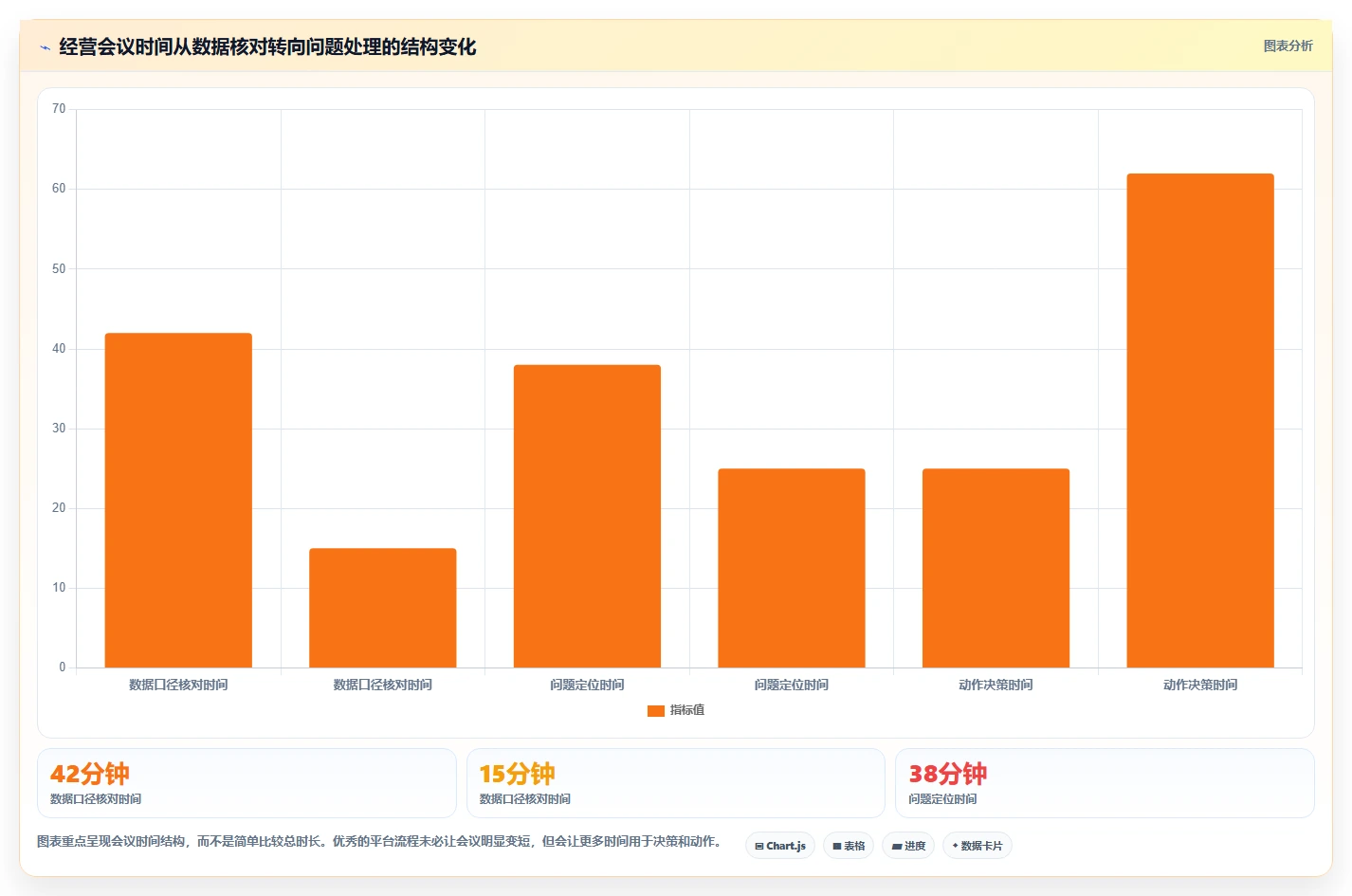Image resolution: width=1352 pixels, height=896 pixels.
Task: Select the 数据卡片 tag
Action: click(x=977, y=846)
